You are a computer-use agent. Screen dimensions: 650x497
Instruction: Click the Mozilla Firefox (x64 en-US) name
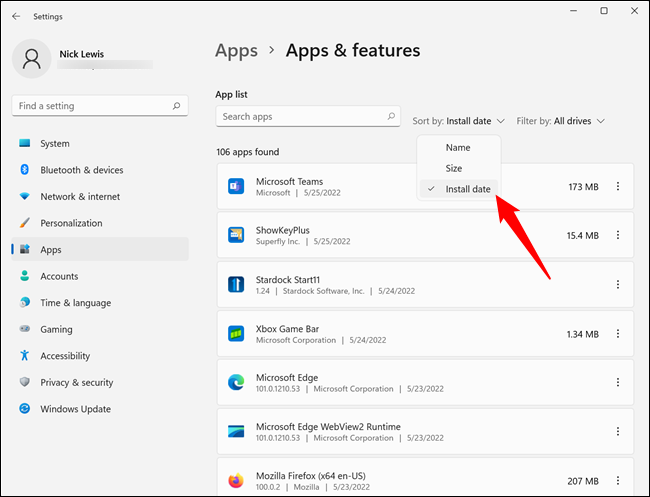point(311,476)
